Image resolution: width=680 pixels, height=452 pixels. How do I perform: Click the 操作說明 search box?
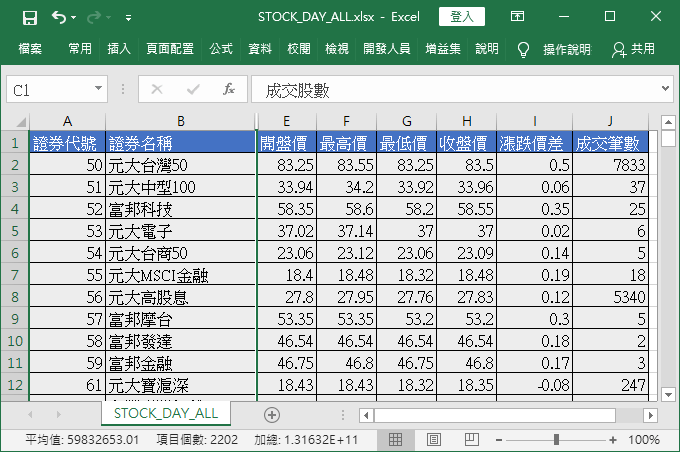(567, 49)
